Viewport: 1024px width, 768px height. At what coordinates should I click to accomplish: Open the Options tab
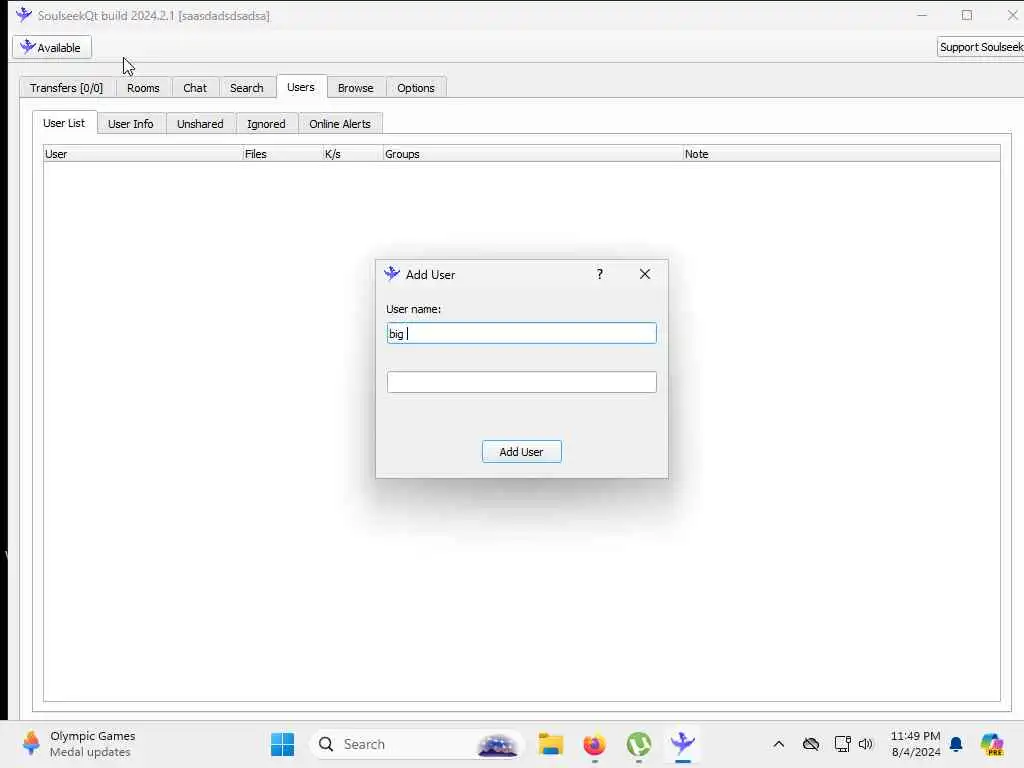click(415, 88)
